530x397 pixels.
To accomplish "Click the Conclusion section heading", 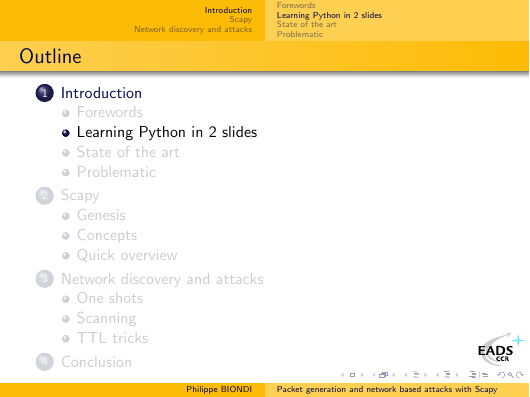I will (96, 362).
